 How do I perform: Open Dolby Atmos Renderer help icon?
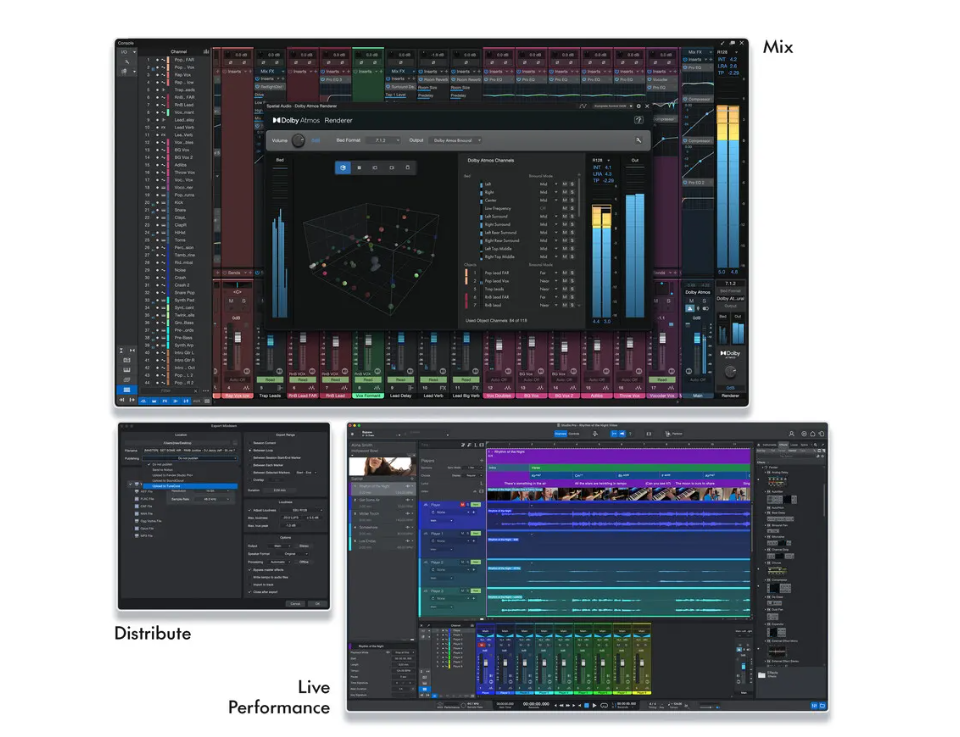(638, 120)
